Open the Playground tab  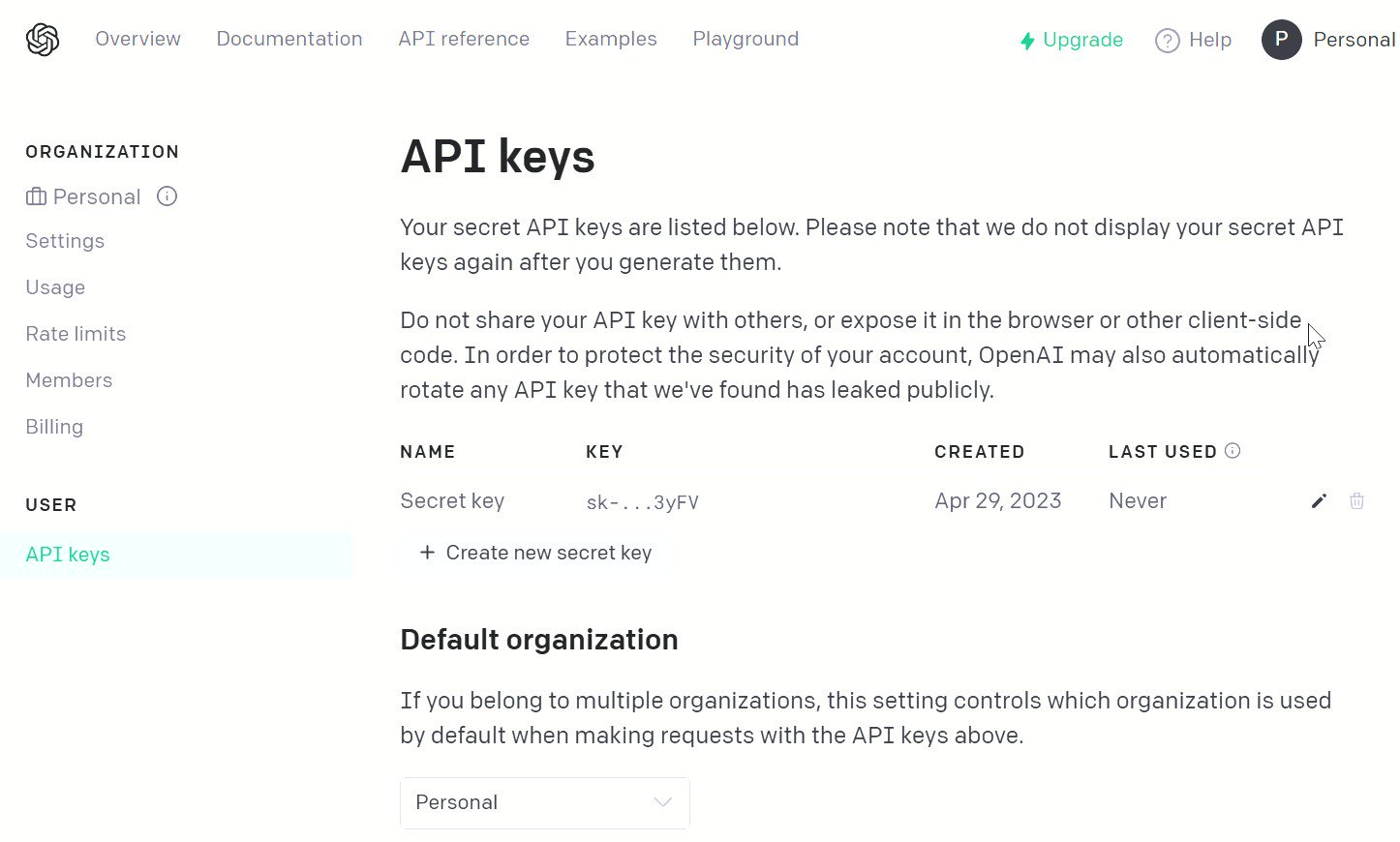click(746, 39)
